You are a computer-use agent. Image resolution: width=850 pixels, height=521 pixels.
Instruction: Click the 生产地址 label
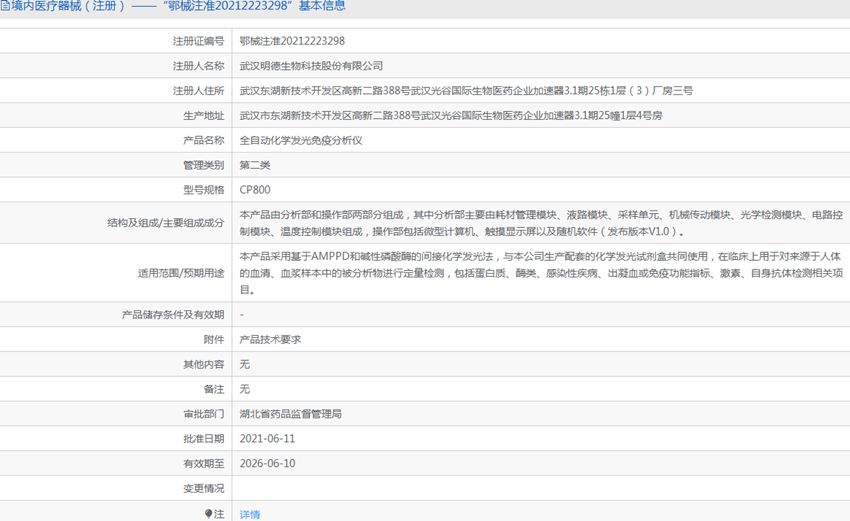click(x=204, y=116)
